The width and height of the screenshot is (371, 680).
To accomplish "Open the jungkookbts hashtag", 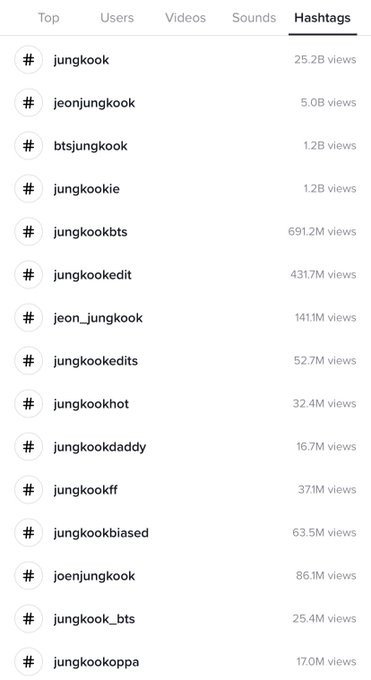I will click(185, 232).
